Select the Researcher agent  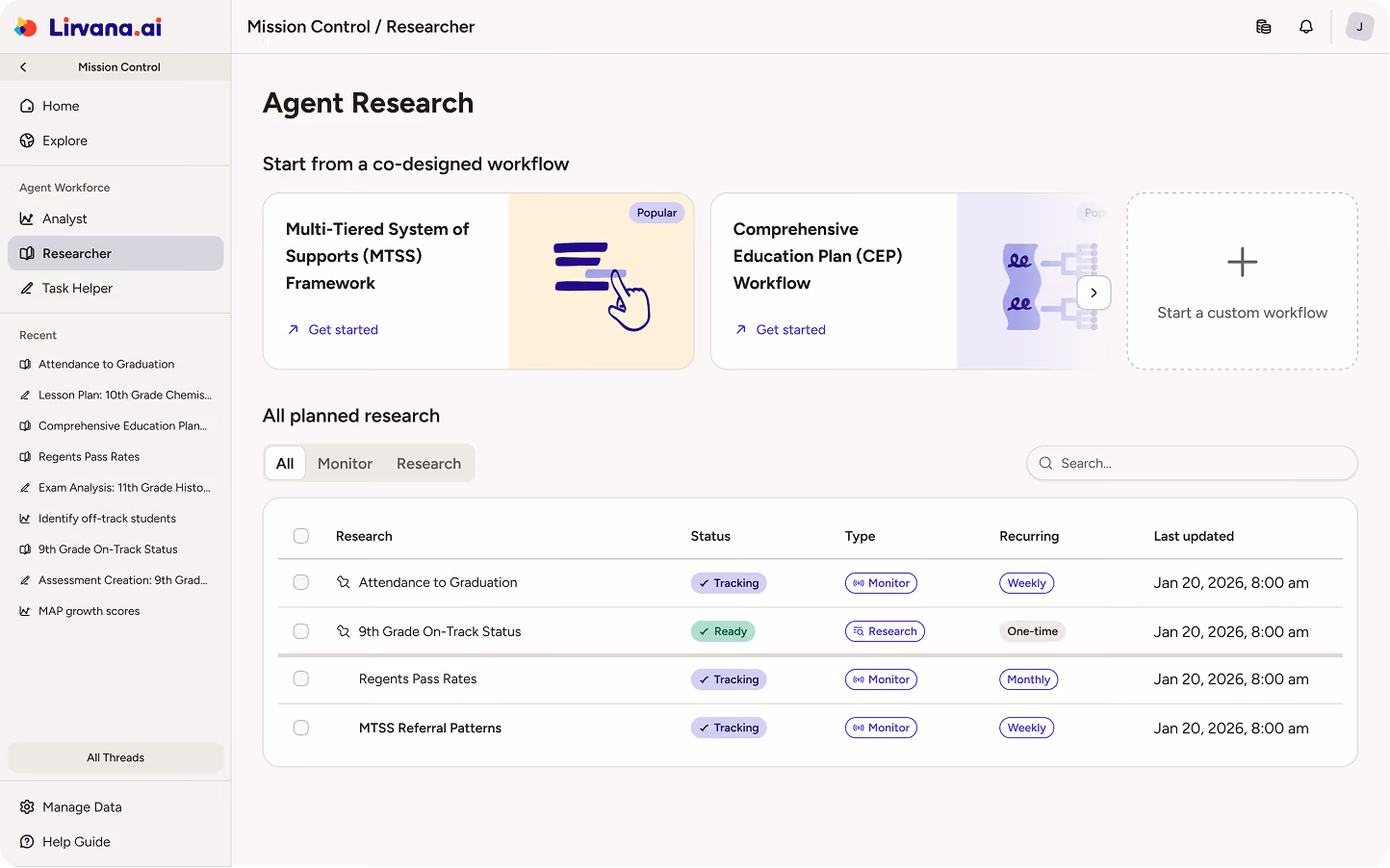[116, 253]
